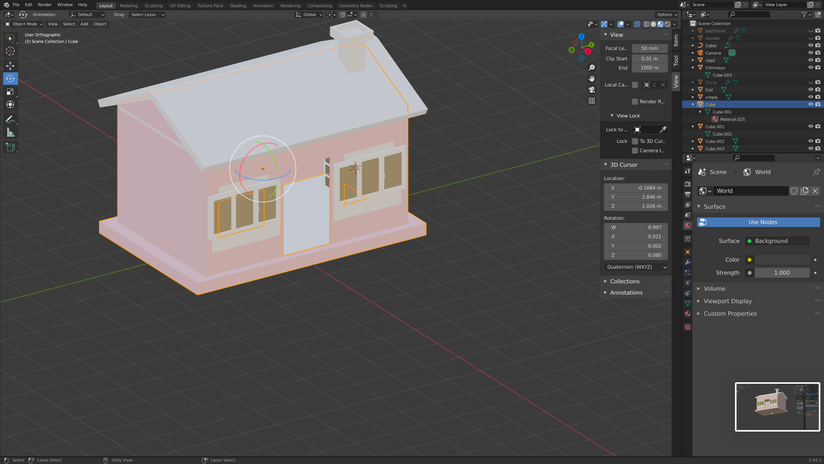Pick the Annotate pencil tool
Viewport: 824px width, 464px height.
pyautogui.click(x=10, y=120)
